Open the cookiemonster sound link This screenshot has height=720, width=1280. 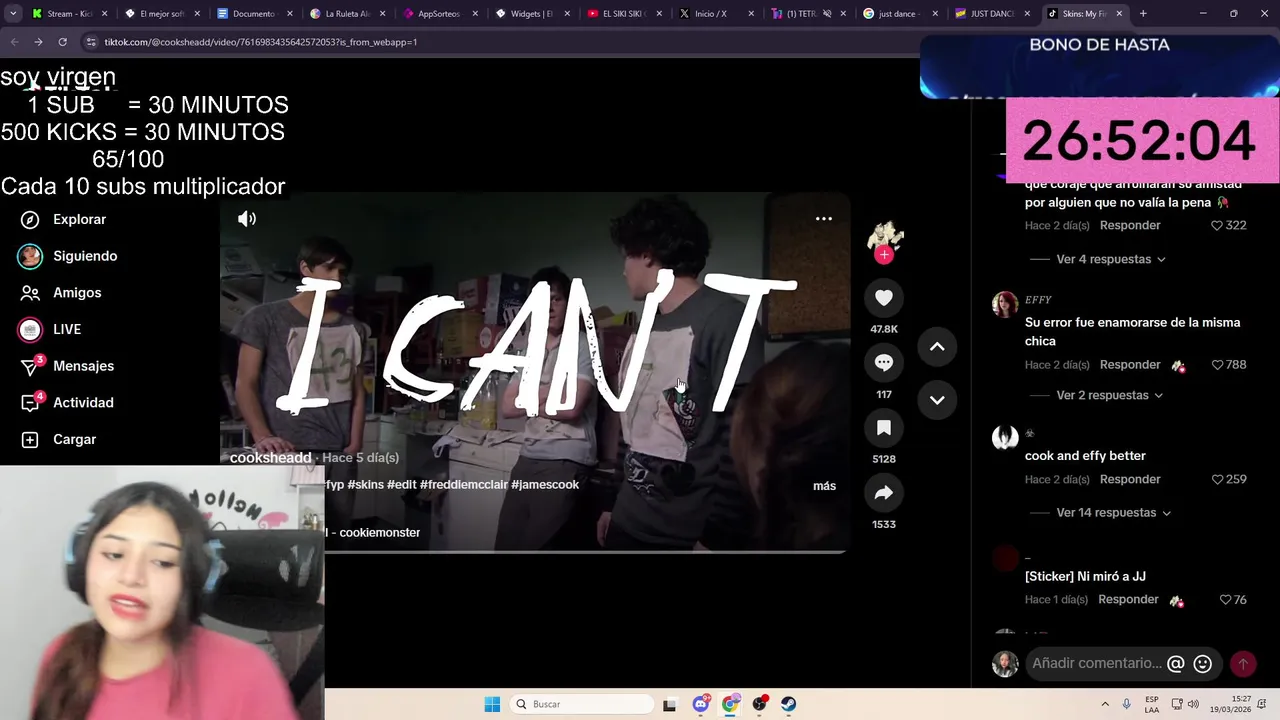point(372,533)
